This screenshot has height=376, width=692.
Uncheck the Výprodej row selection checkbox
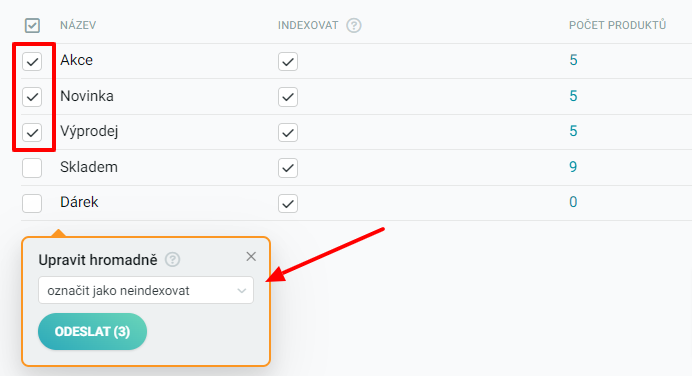point(32,132)
